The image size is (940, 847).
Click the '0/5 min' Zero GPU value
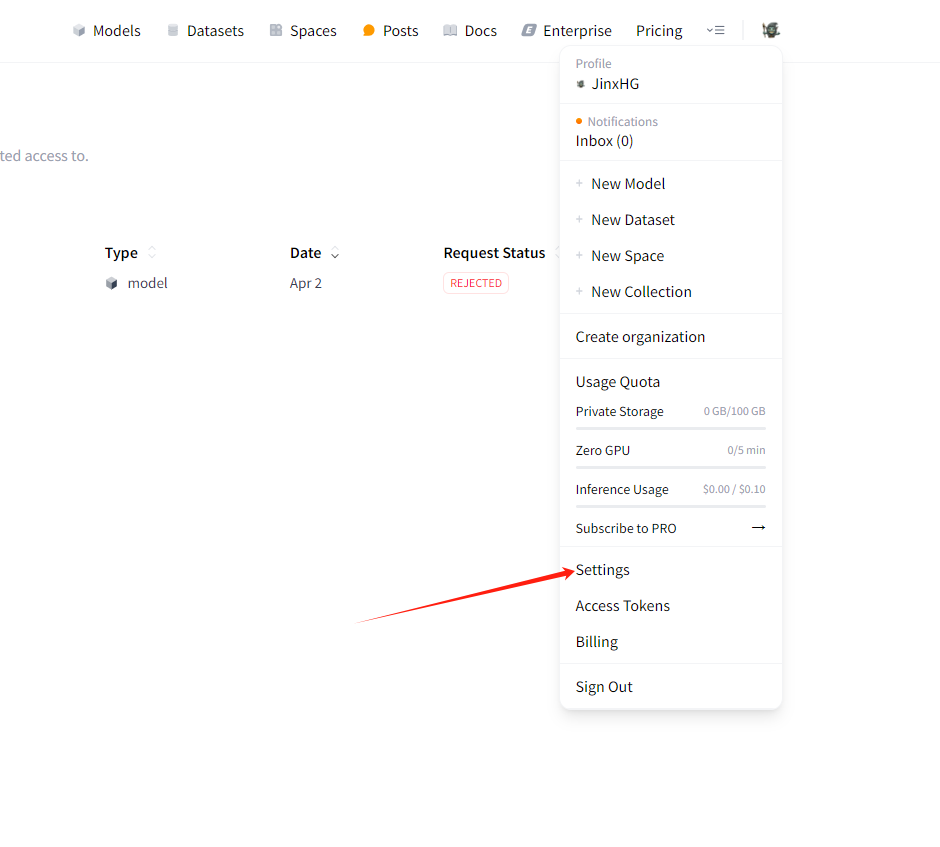(x=746, y=450)
